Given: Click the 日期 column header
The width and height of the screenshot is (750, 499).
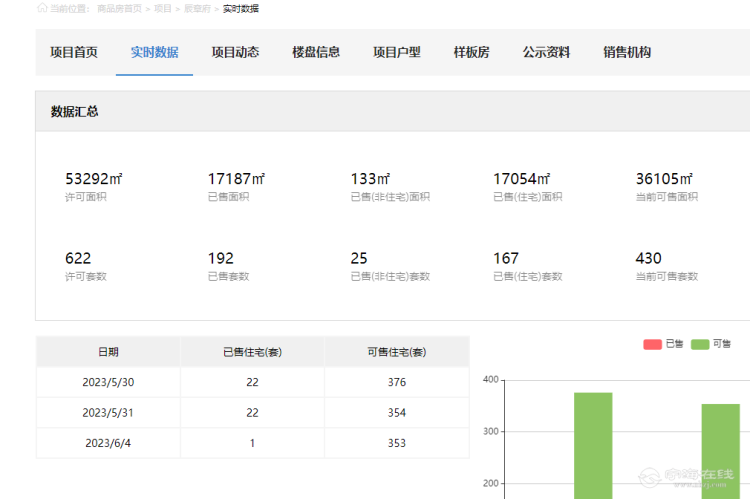Looking at the screenshot, I should [x=108, y=352].
